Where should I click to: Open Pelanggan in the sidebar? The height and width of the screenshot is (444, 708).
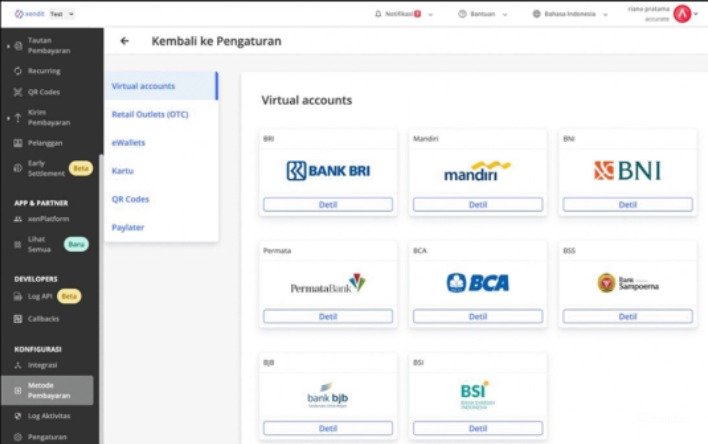click(45, 143)
